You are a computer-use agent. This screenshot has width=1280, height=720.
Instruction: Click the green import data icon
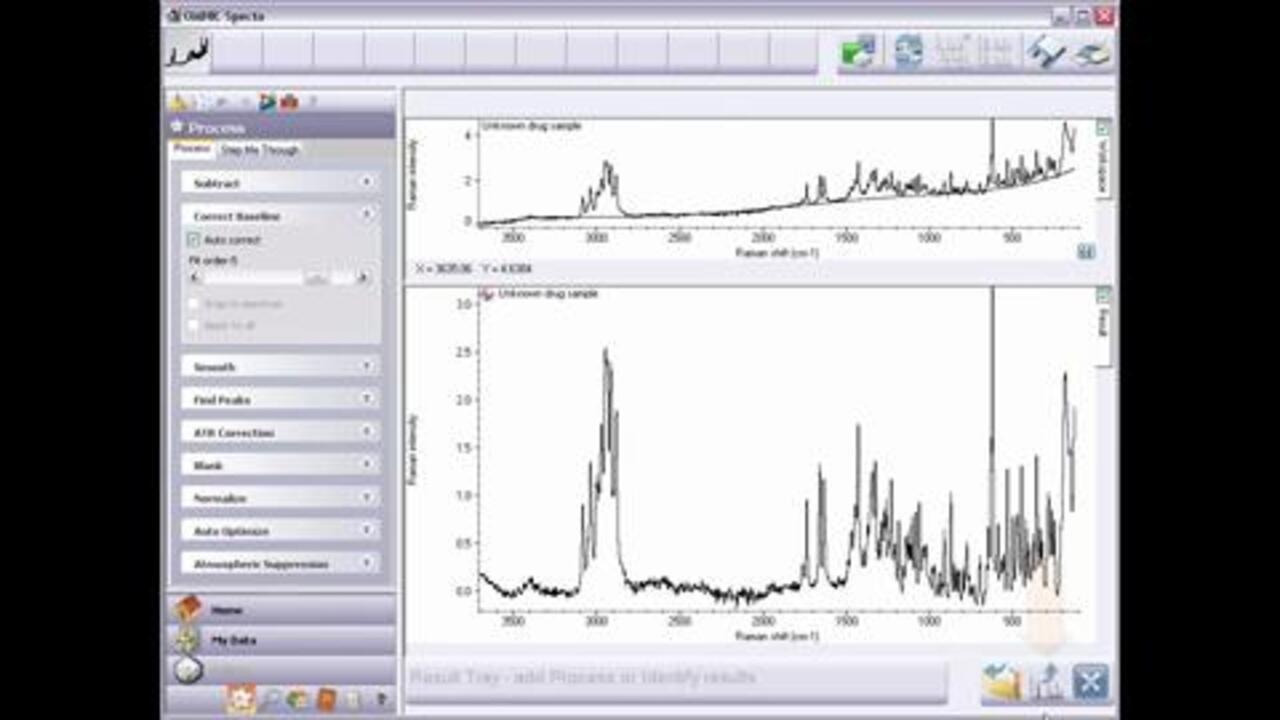click(x=857, y=52)
